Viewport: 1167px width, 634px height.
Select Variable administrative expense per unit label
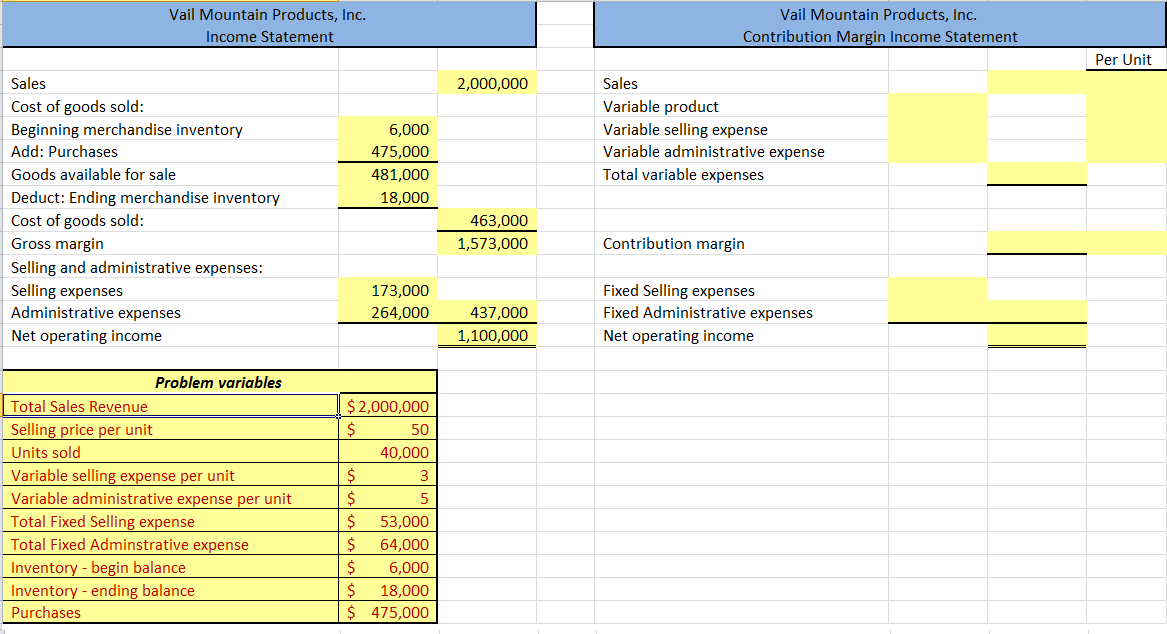tap(170, 499)
